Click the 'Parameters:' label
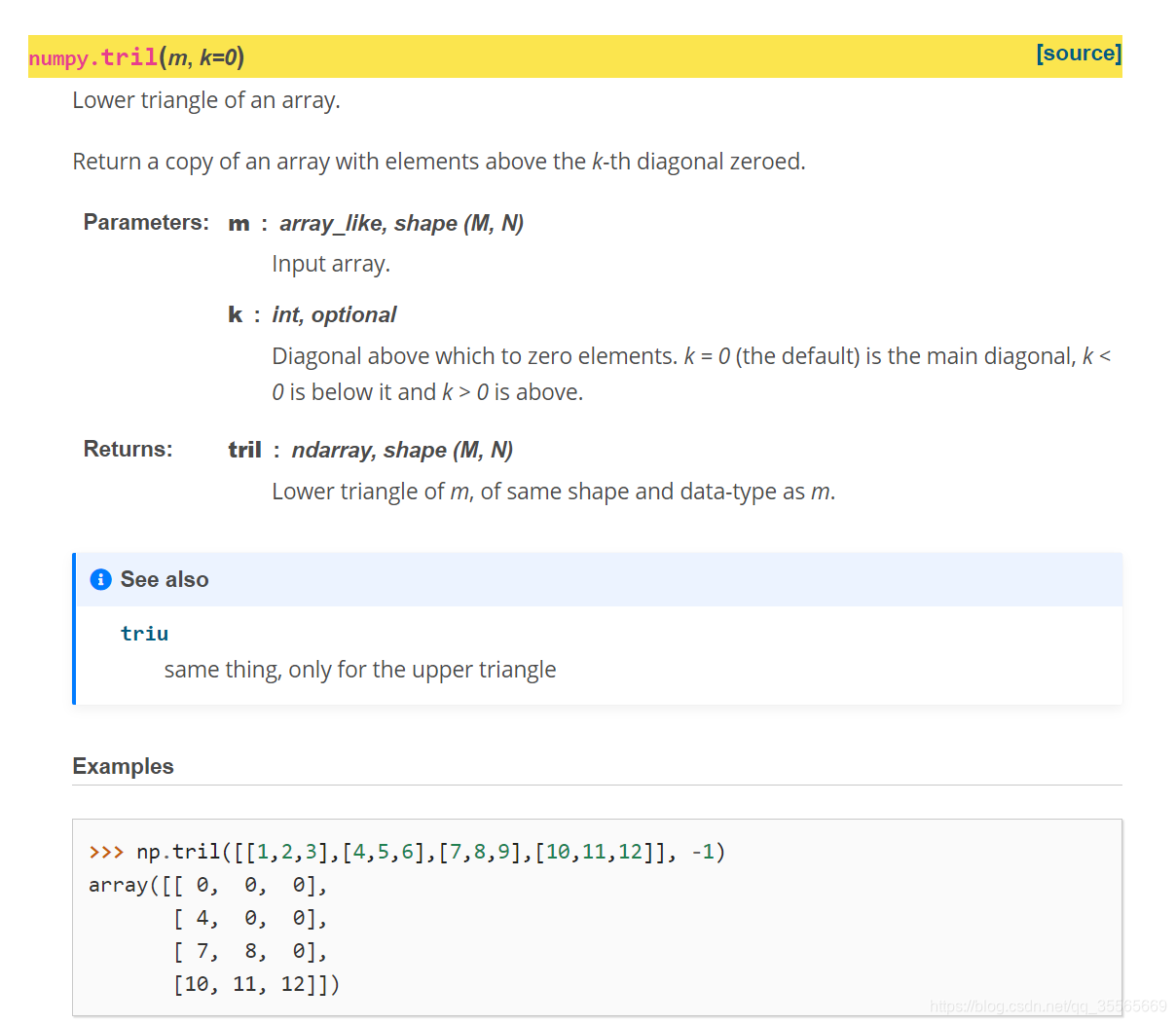1176x1024 pixels. (146, 222)
